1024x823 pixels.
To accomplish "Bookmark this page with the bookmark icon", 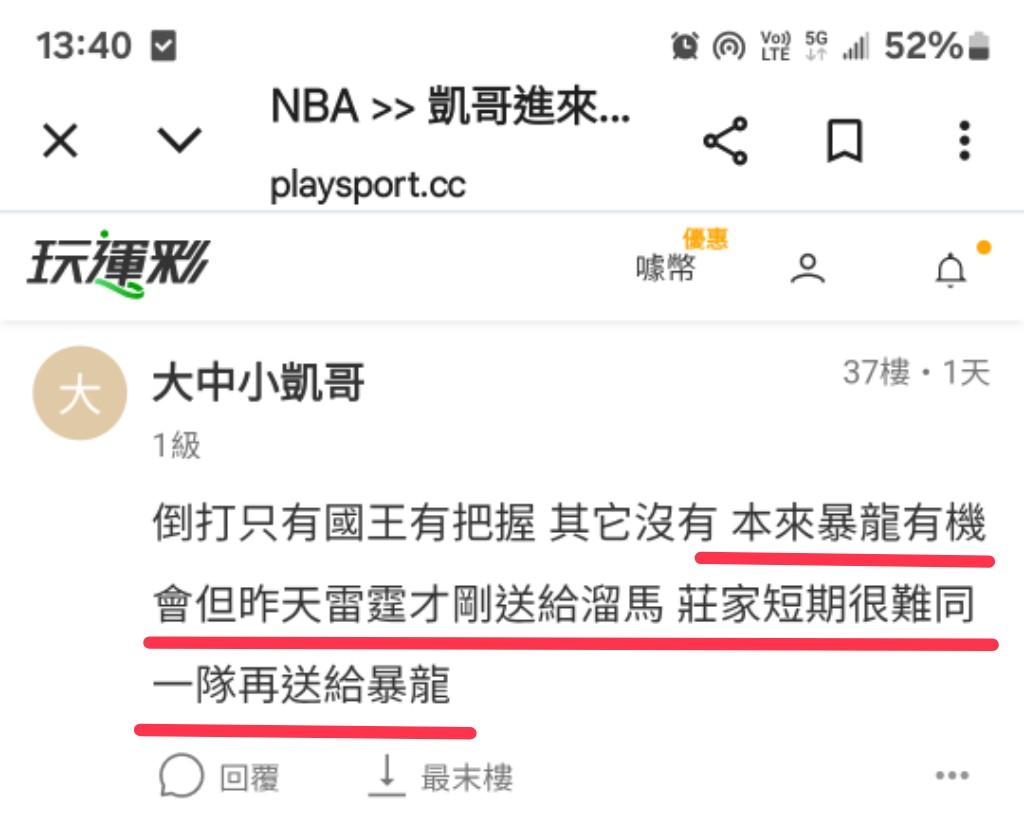I will [x=844, y=140].
